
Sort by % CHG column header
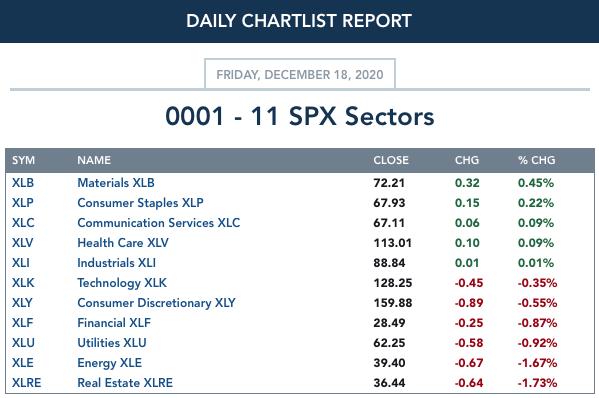(536, 160)
